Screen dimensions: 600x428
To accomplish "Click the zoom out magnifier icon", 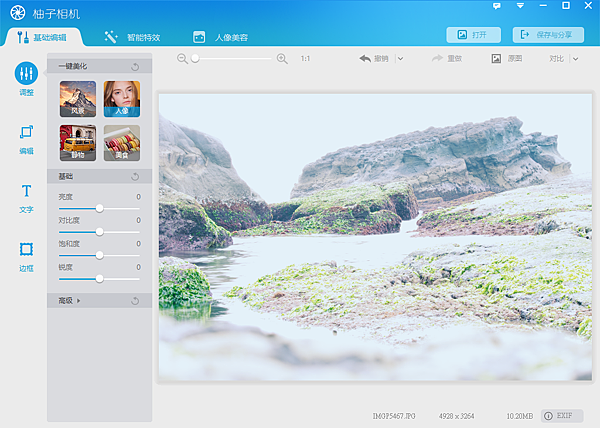I will [182, 59].
